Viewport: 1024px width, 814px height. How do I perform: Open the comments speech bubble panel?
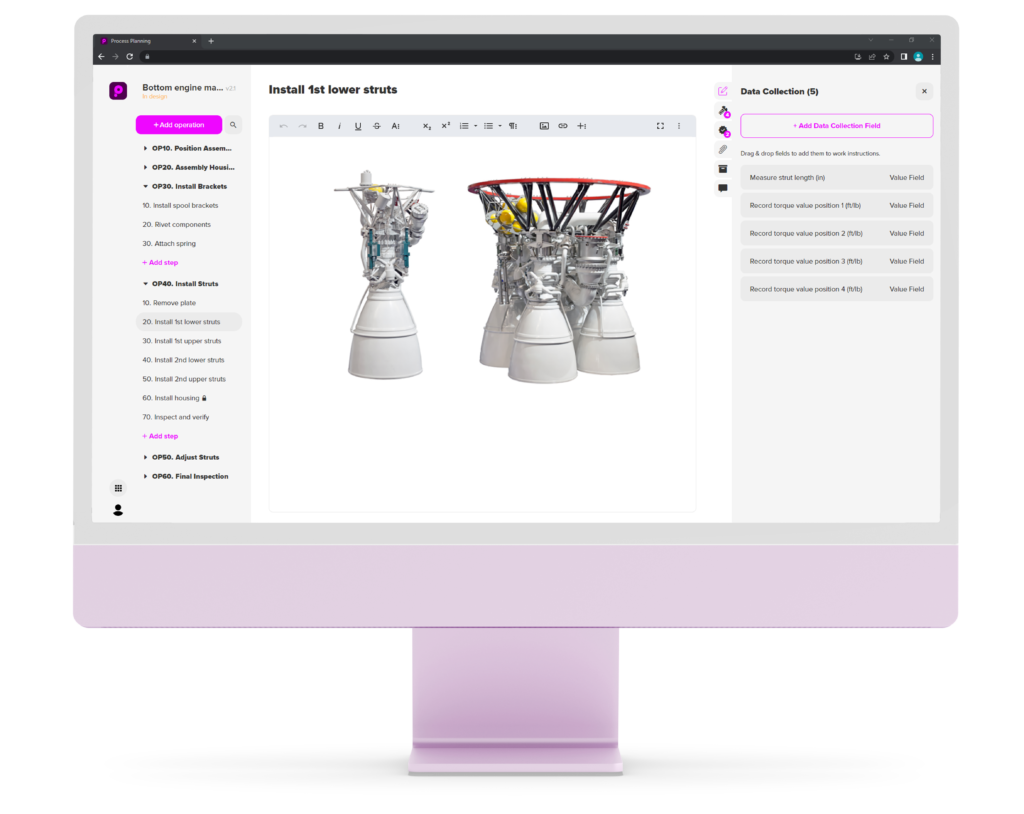coord(722,188)
